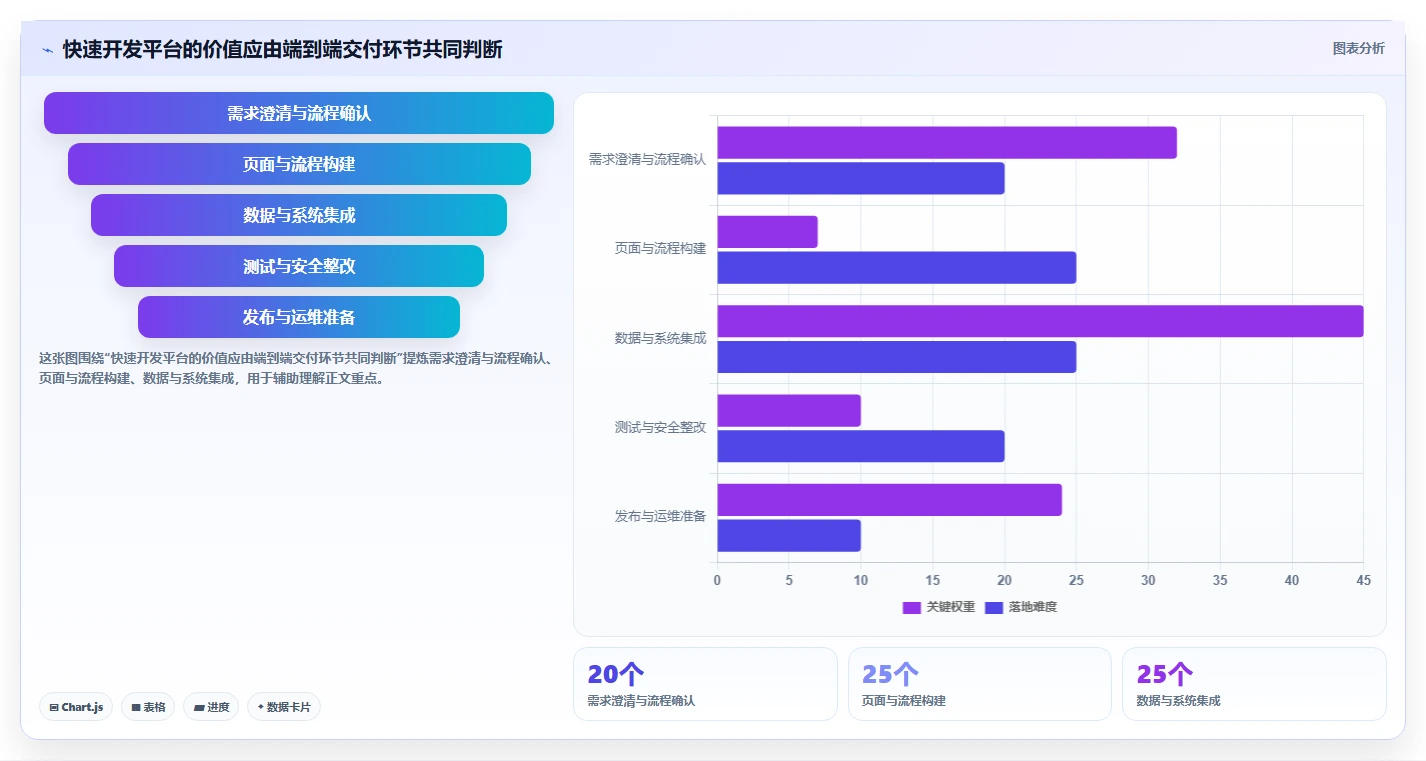Image resolution: width=1426 pixels, height=761 pixels.
Task: Click the Chart.js tag chip
Action: [76, 707]
